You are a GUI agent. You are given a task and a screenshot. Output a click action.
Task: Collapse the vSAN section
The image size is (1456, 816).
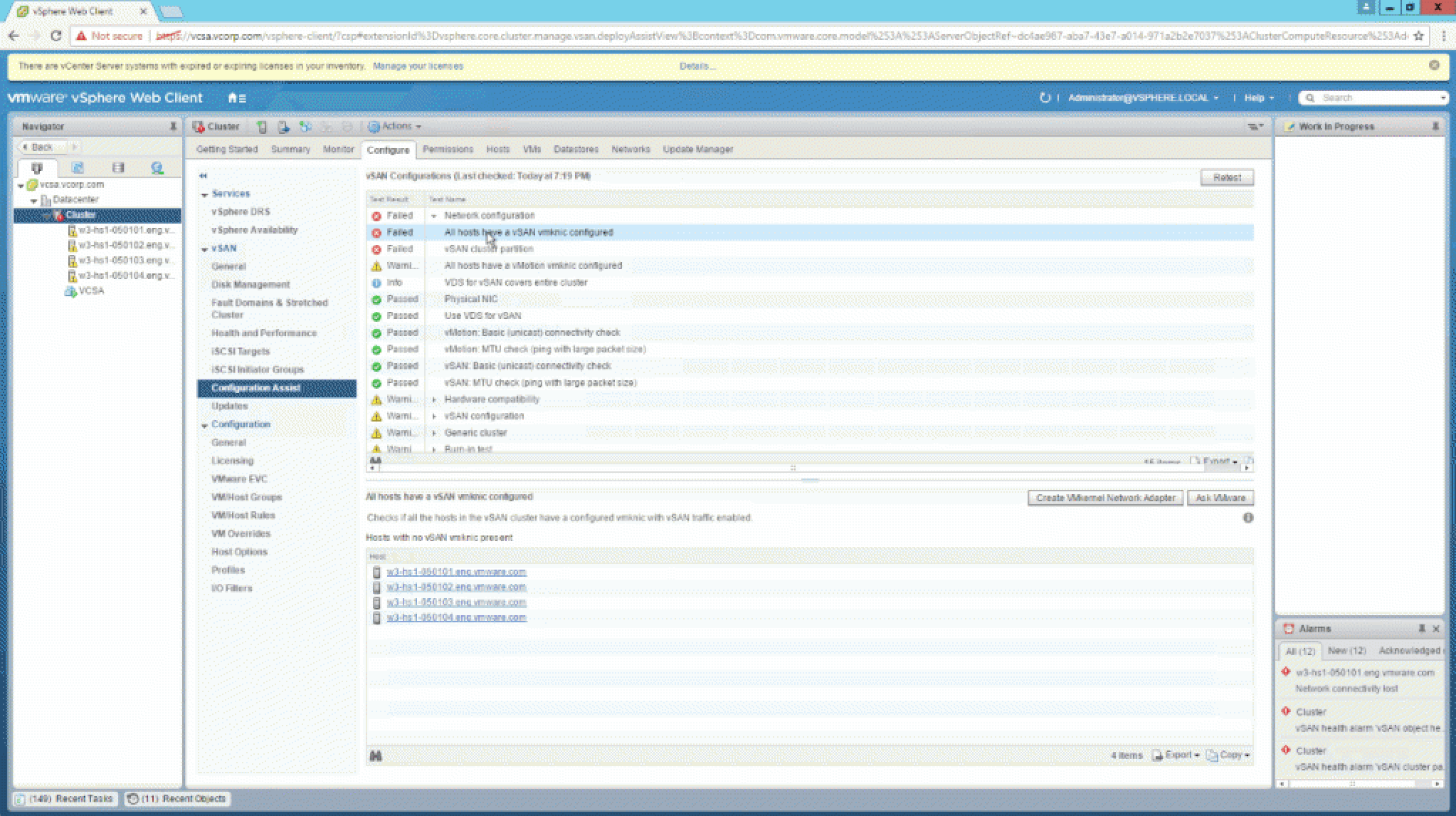pyautogui.click(x=205, y=249)
